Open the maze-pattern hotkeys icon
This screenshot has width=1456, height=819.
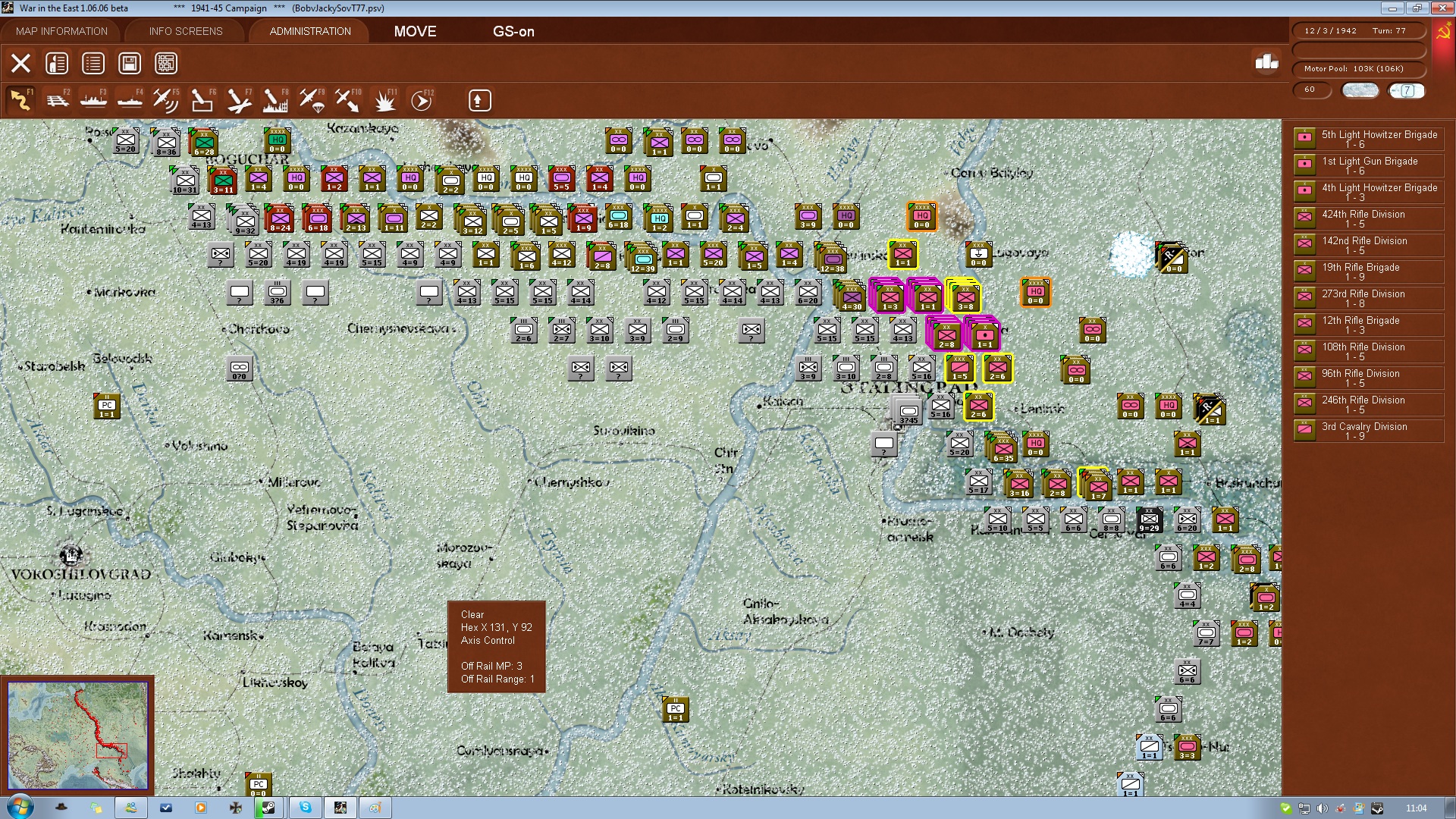166,63
